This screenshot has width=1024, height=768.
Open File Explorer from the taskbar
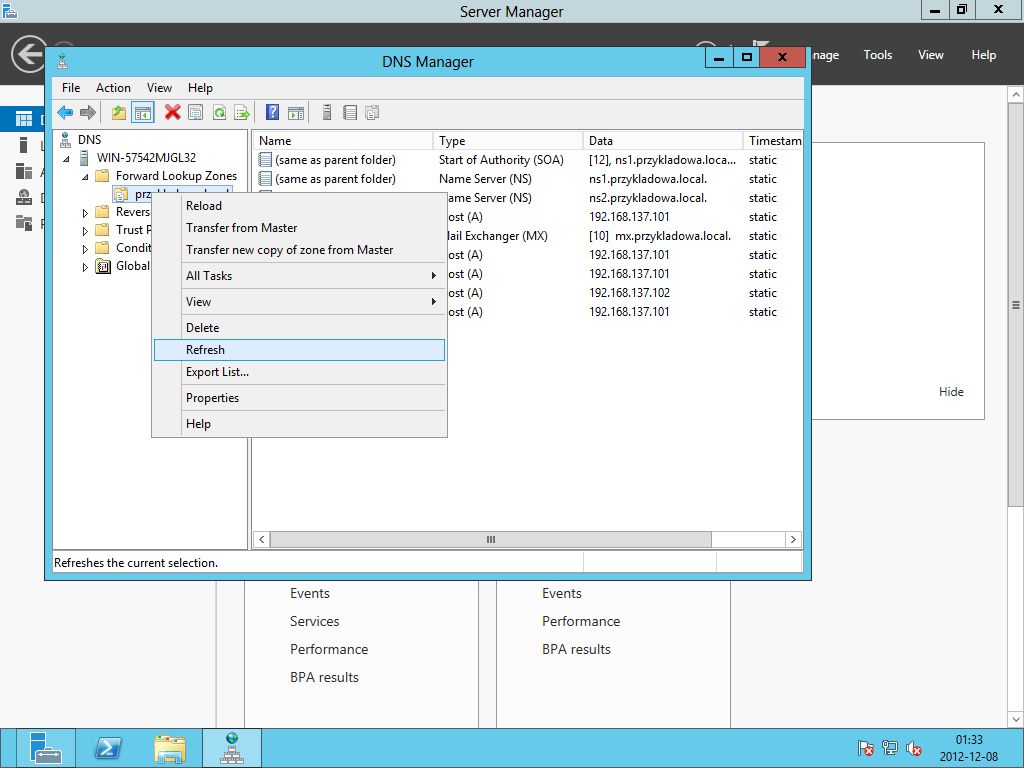pos(170,748)
